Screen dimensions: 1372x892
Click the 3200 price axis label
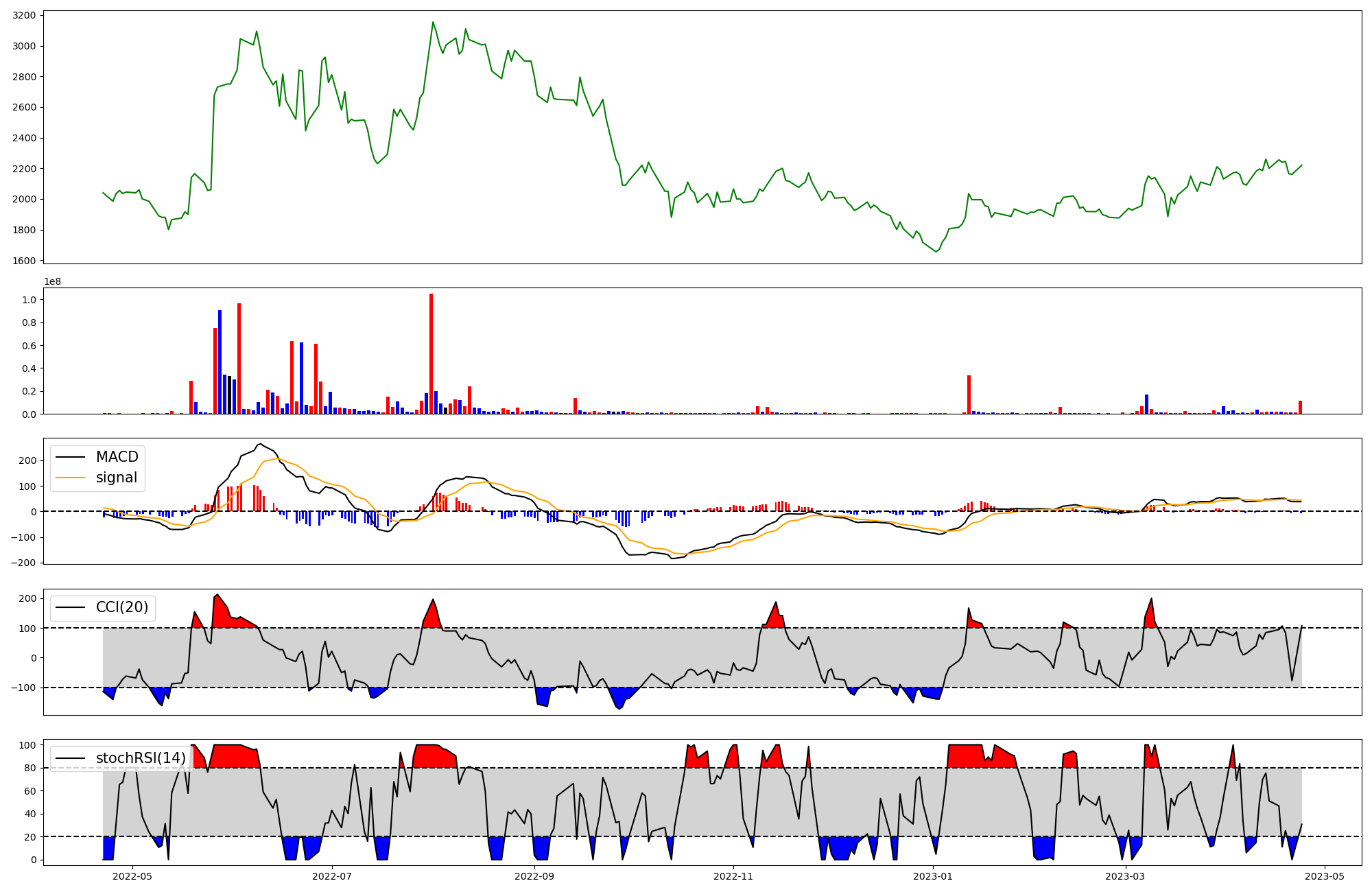25,15
